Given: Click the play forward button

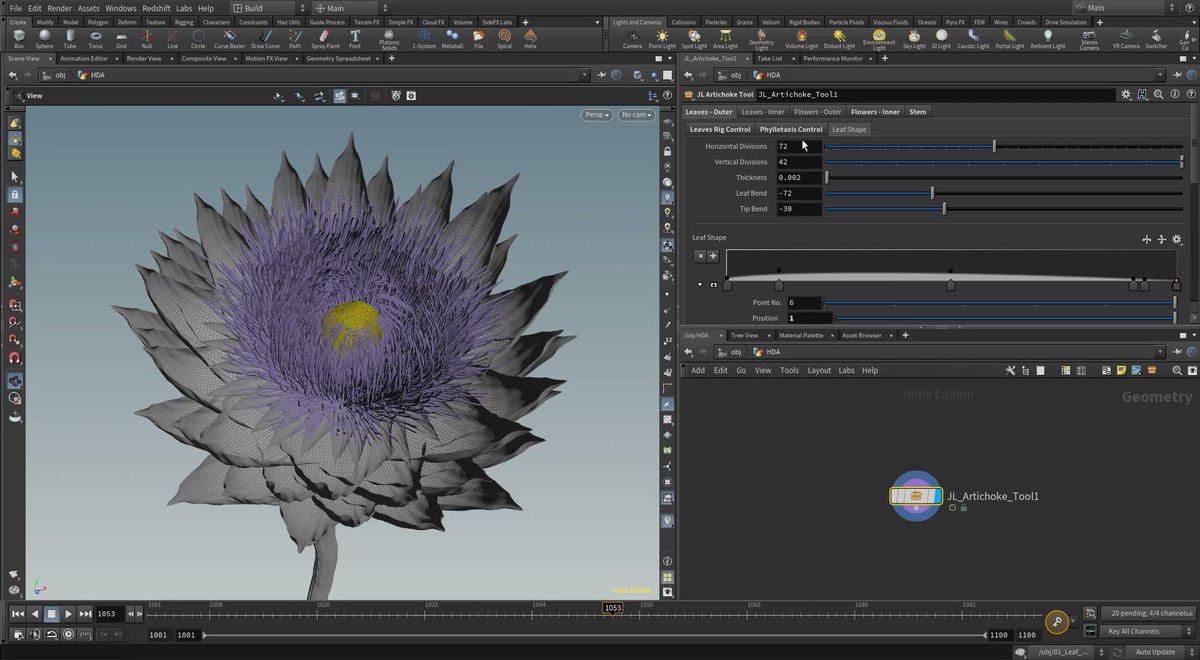Looking at the screenshot, I should click(x=68, y=614).
